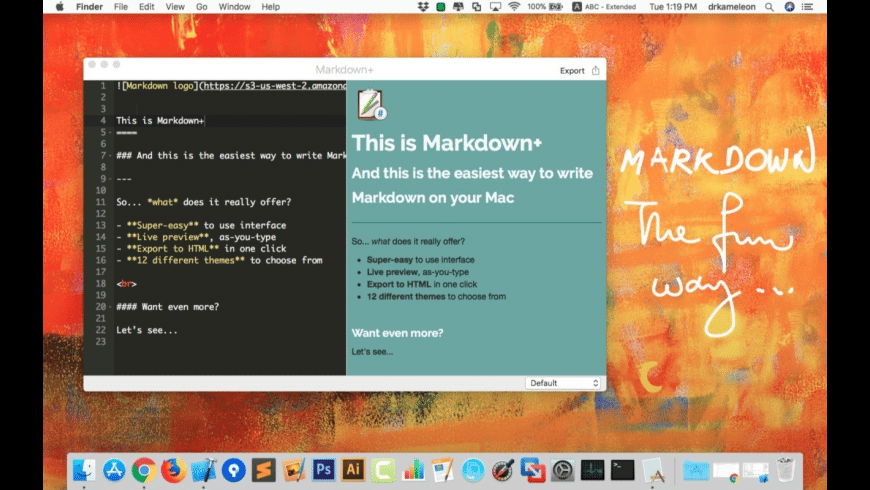Click the Export button label
The width and height of the screenshot is (870, 490).
[x=572, y=70]
